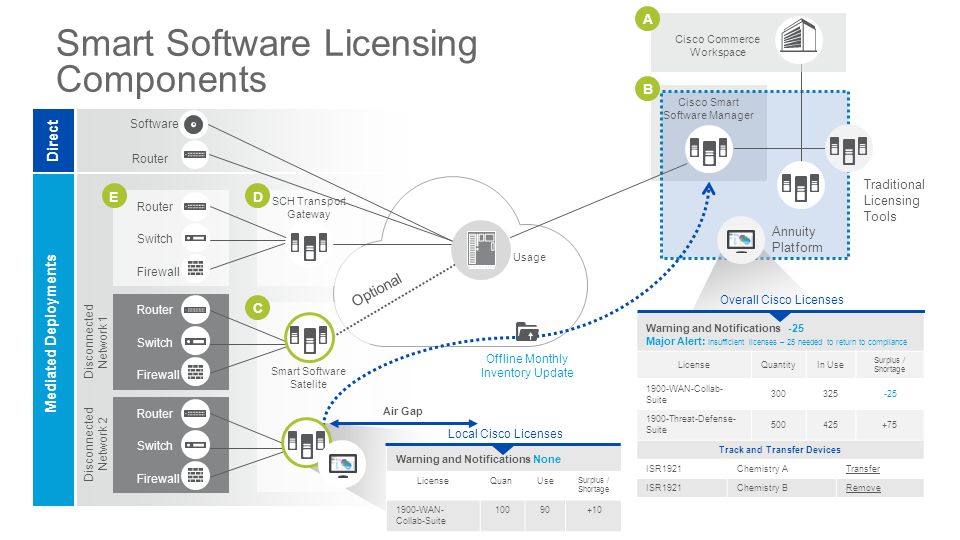Click the Remove link for ISR1921
This screenshot has width=960, height=540.
[x=863, y=488]
